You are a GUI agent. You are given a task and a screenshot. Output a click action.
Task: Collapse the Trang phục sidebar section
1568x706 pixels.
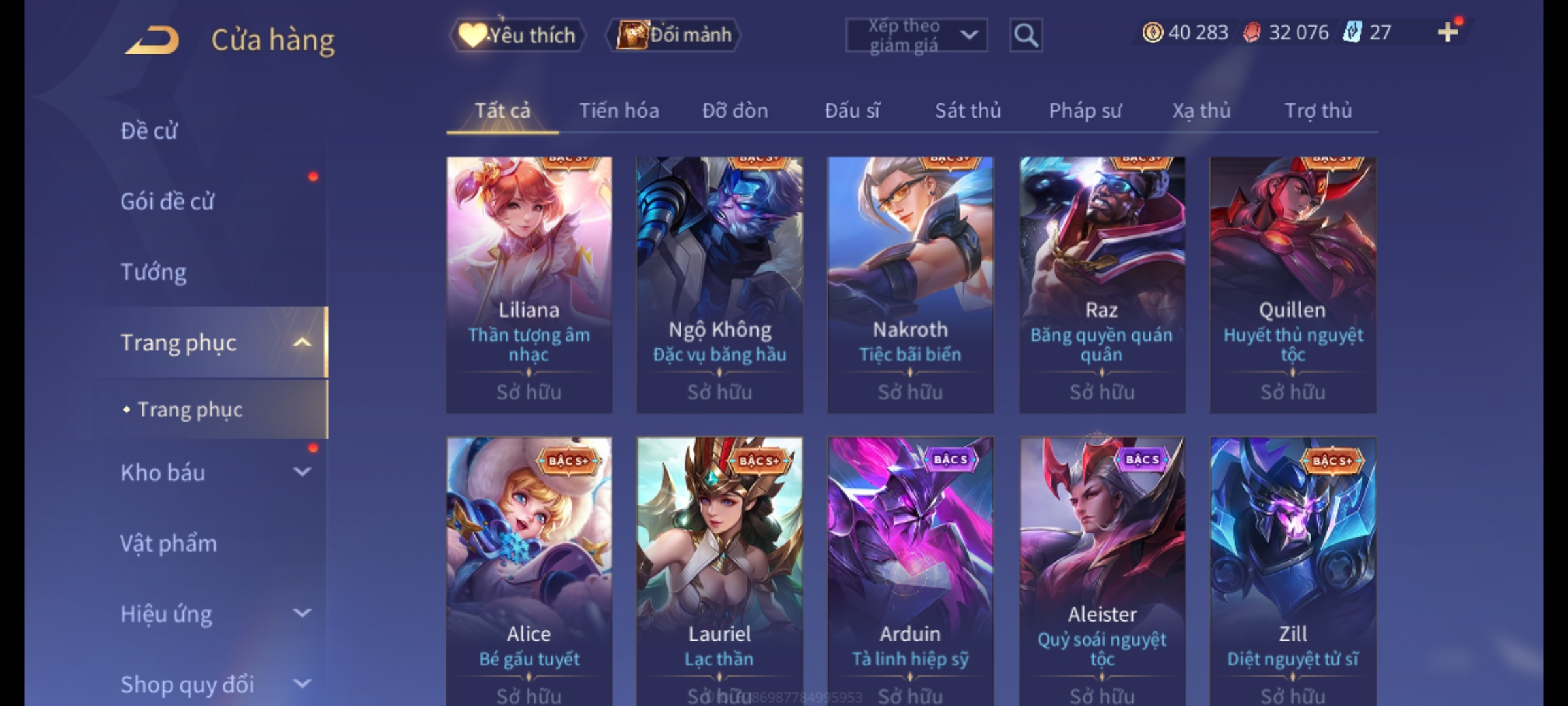[x=302, y=342]
